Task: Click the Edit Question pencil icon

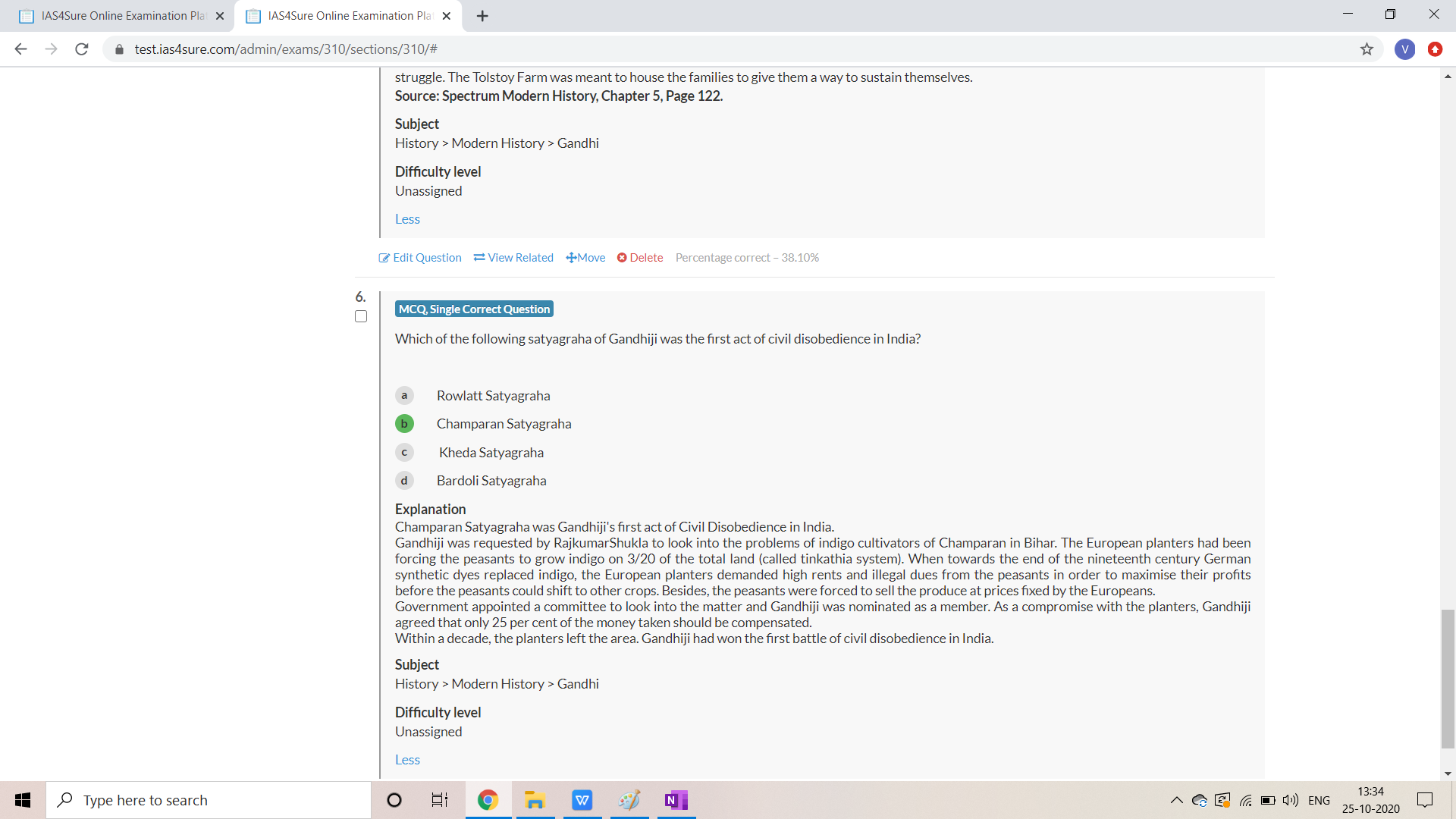Action: (384, 258)
